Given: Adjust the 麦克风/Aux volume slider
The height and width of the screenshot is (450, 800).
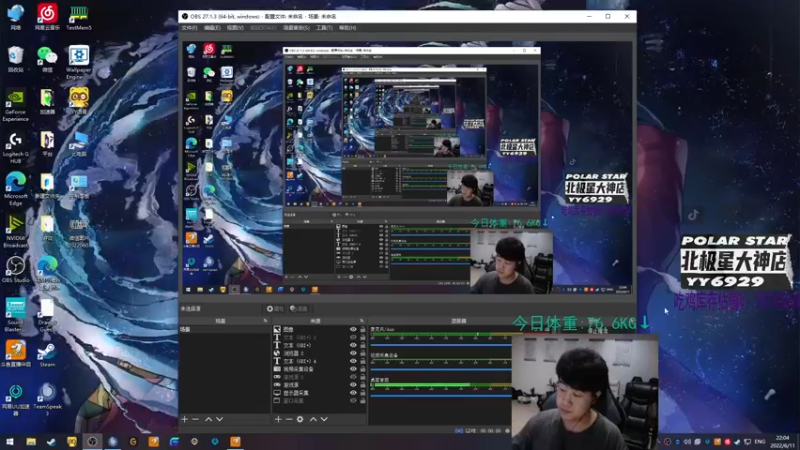Looking at the screenshot, I should point(441,345).
